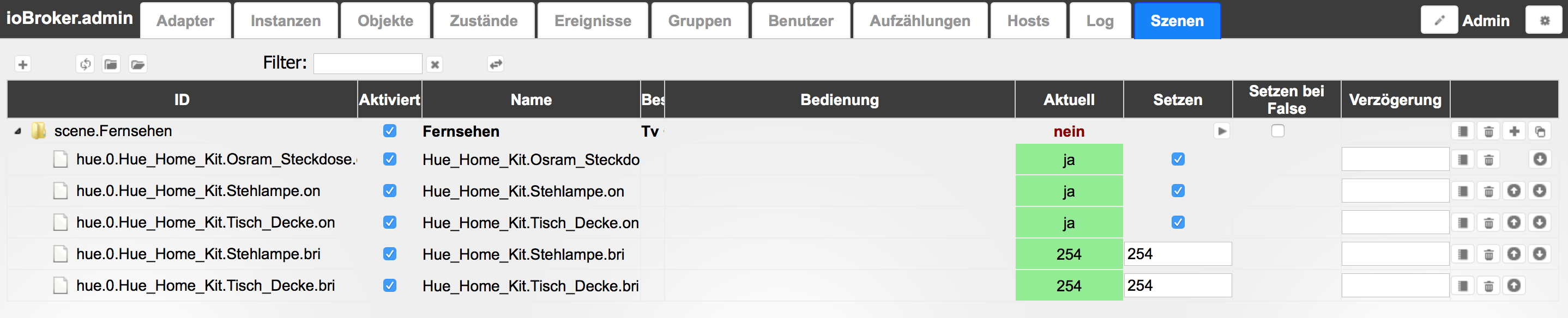Viewport: 1568px width, 318px height.
Task: Open the Instanzen tab
Action: [x=286, y=21]
